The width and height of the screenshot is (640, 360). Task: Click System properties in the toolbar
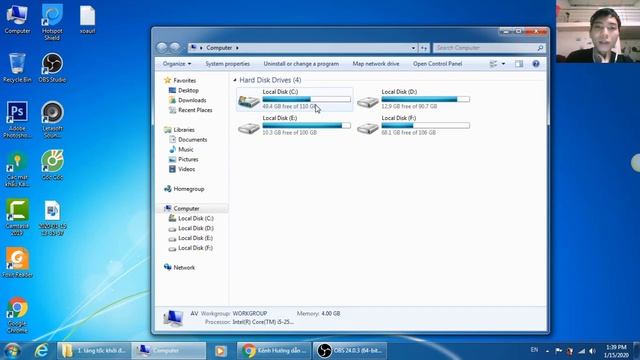(x=227, y=64)
